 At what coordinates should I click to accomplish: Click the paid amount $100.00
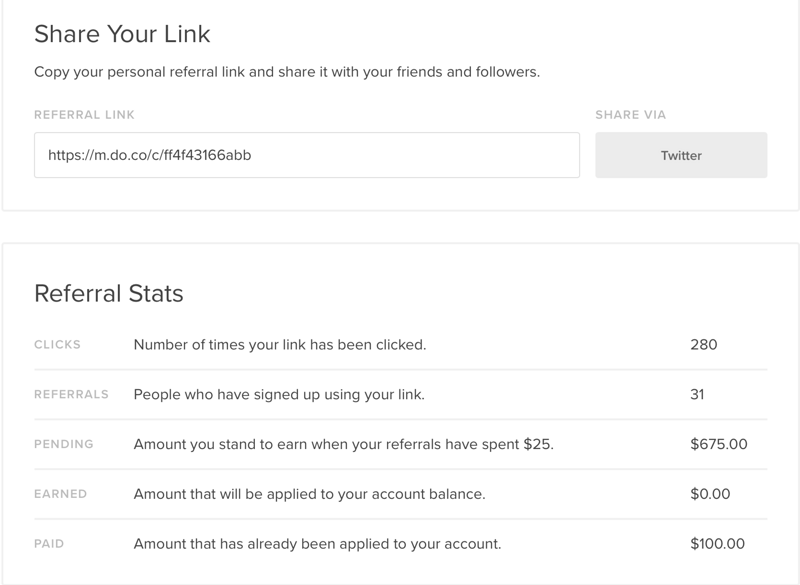pos(718,544)
